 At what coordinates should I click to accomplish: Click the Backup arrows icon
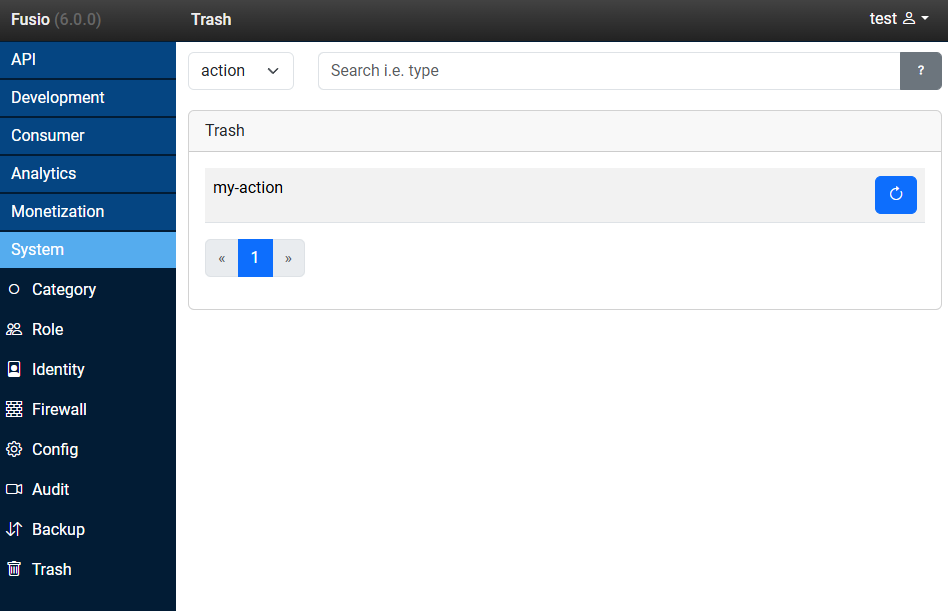click(x=14, y=529)
